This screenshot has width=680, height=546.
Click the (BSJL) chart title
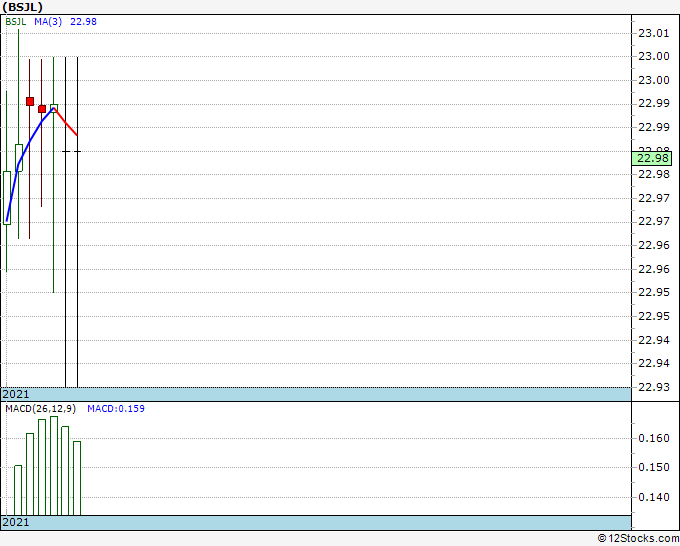click(23, 7)
